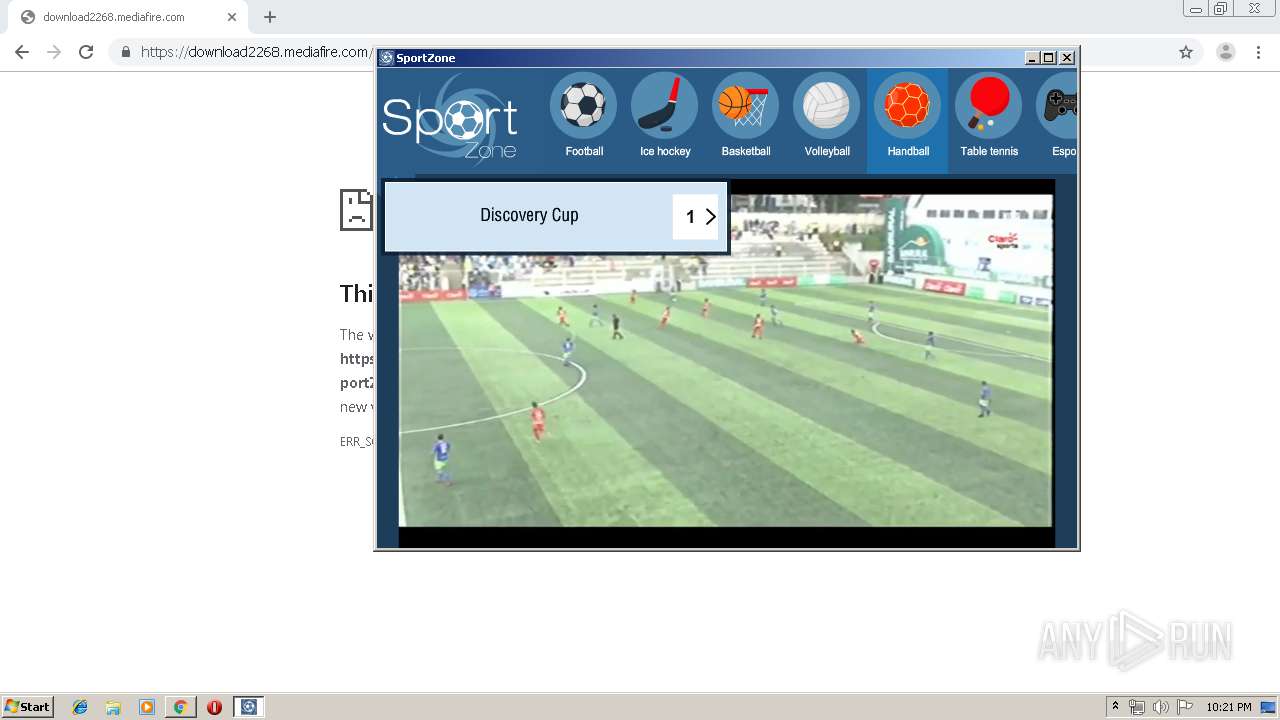Open Chrome's three-dot menu
This screenshot has height=720, width=1280.
click(x=1258, y=52)
